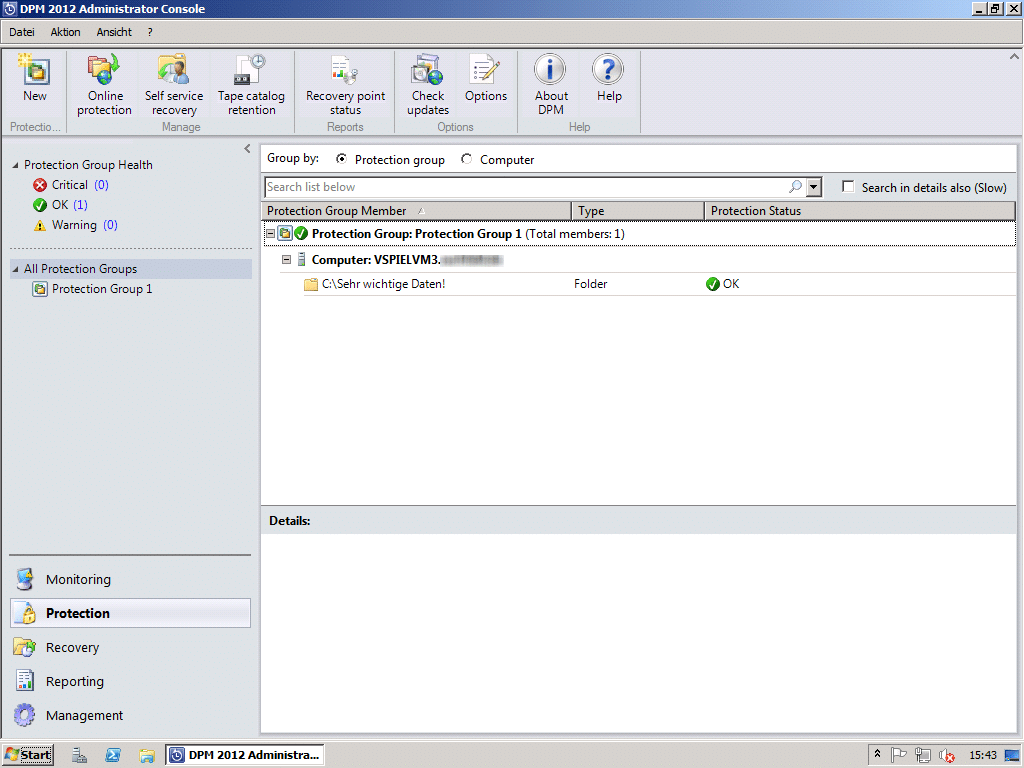Viewport: 1024px width, 768px height.
Task: Click the Recovery workspace icon
Action: (x=25, y=647)
